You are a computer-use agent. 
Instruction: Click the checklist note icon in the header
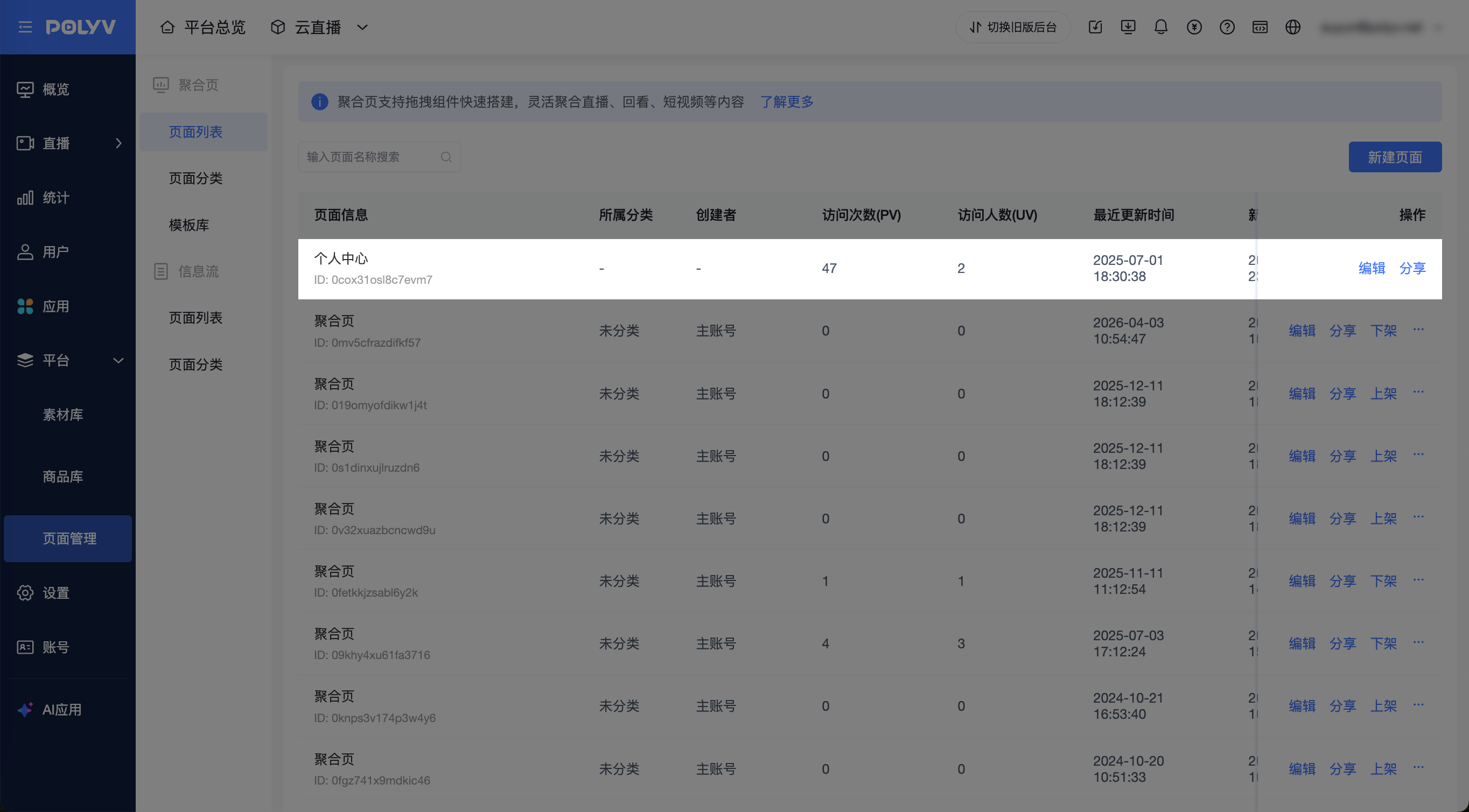(x=1095, y=27)
